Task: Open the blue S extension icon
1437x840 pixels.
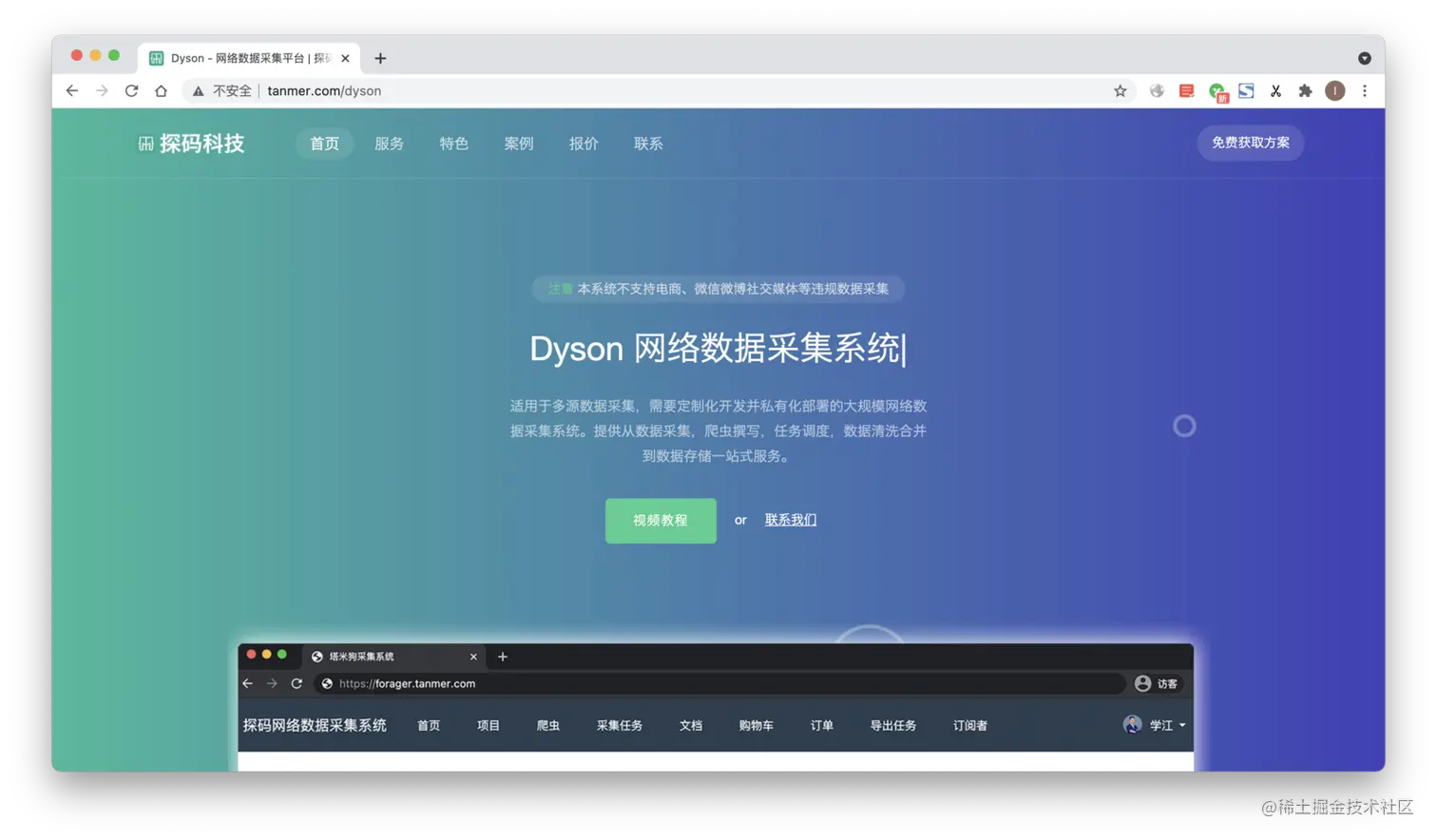Action: coord(1246,91)
